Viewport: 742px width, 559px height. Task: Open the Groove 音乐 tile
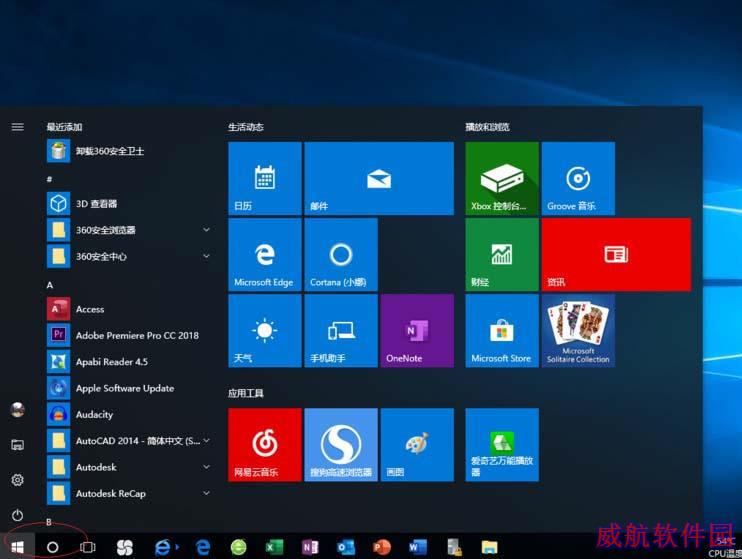click(578, 178)
